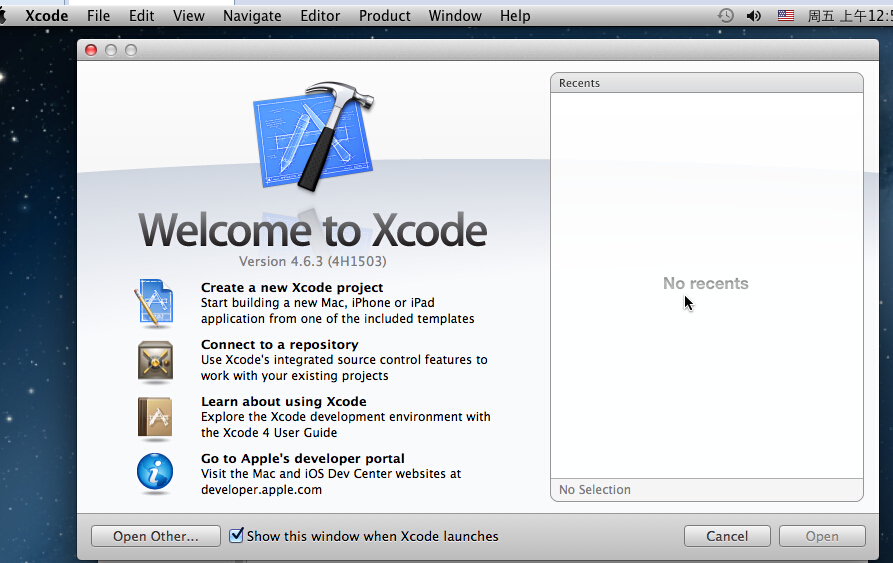Open the View menu
The image size is (893, 563).
(x=189, y=16)
